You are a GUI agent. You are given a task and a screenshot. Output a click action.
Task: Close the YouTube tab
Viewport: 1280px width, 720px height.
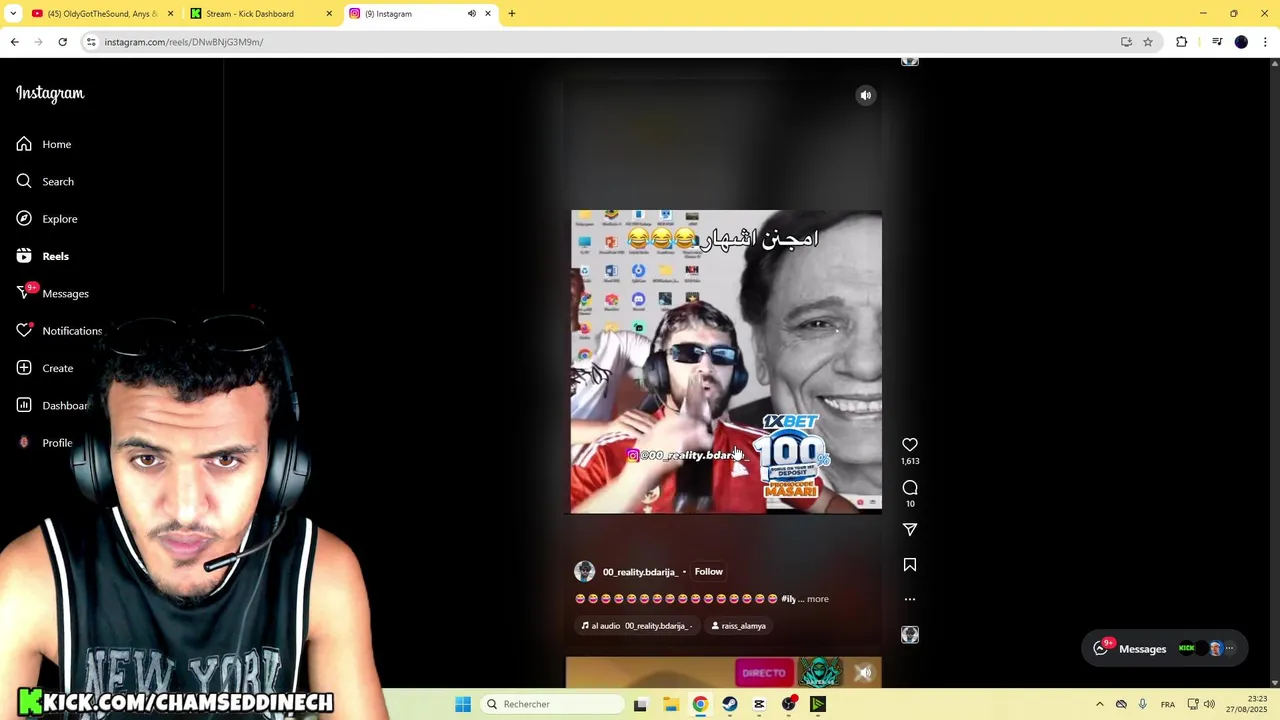(x=170, y=14)
